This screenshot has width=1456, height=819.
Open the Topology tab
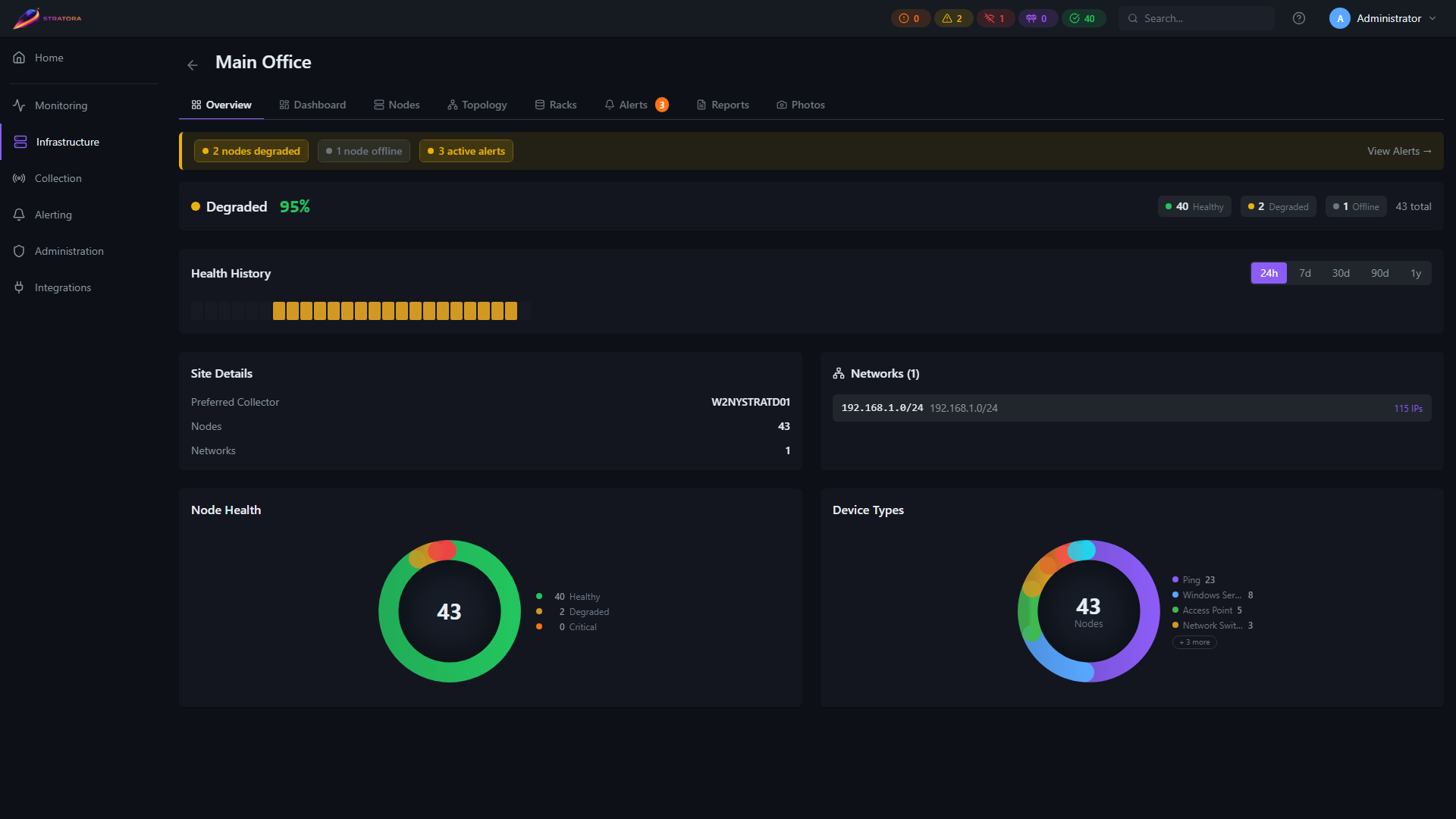pyautogui.click(x=477, y=105)
